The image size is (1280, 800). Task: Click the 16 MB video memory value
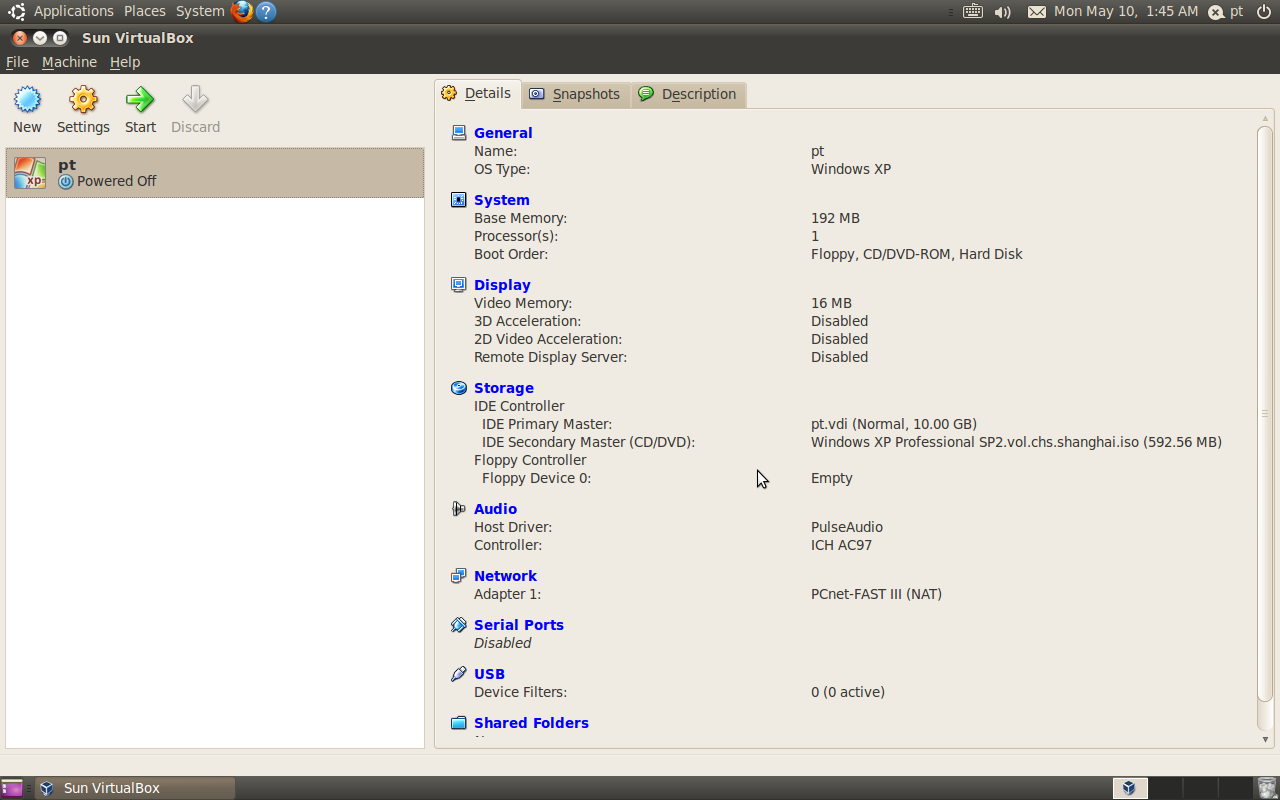pos(831,303)
